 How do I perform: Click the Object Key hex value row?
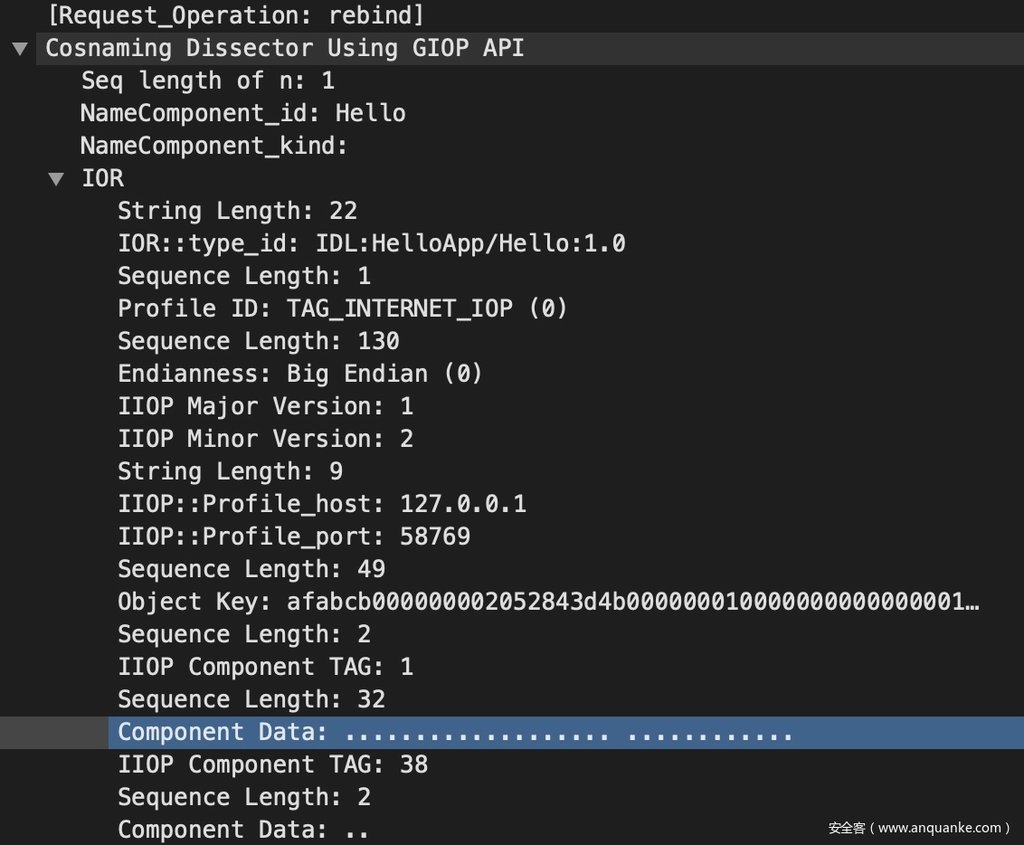tap(548, 602)
